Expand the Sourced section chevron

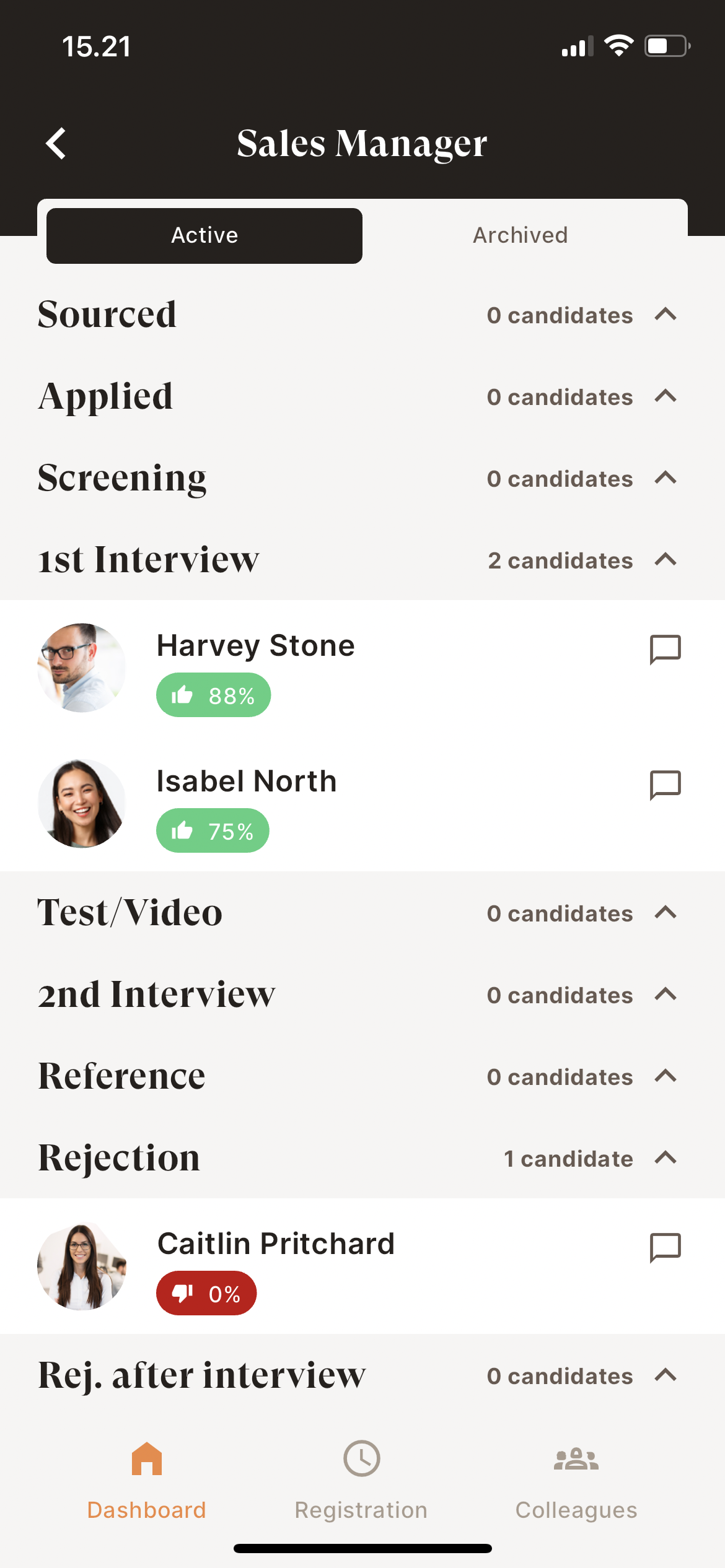tap(666, 315)
